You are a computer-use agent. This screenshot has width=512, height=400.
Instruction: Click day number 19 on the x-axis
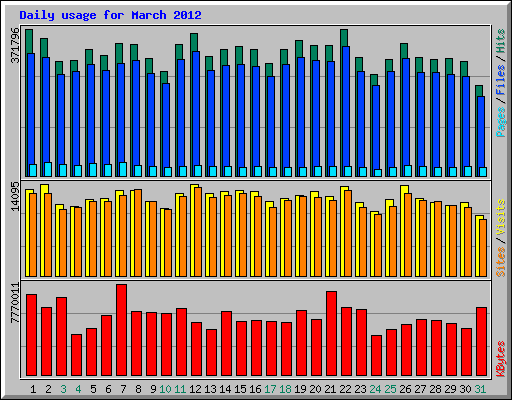300,389
